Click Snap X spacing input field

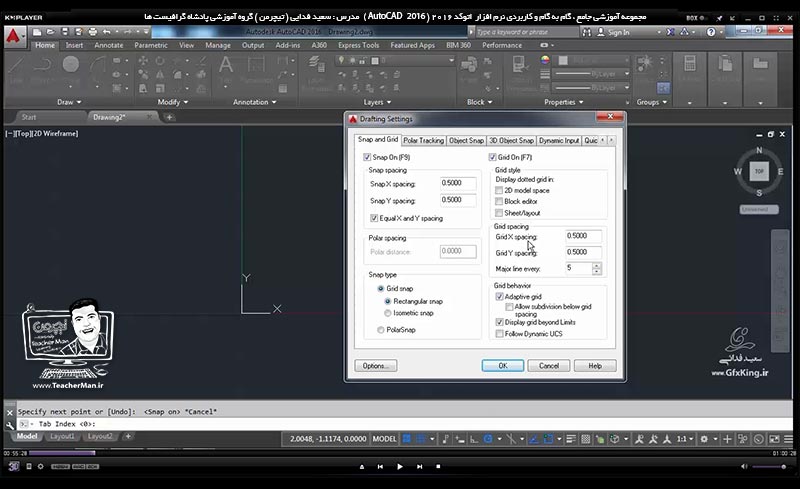tap(458, 183)
